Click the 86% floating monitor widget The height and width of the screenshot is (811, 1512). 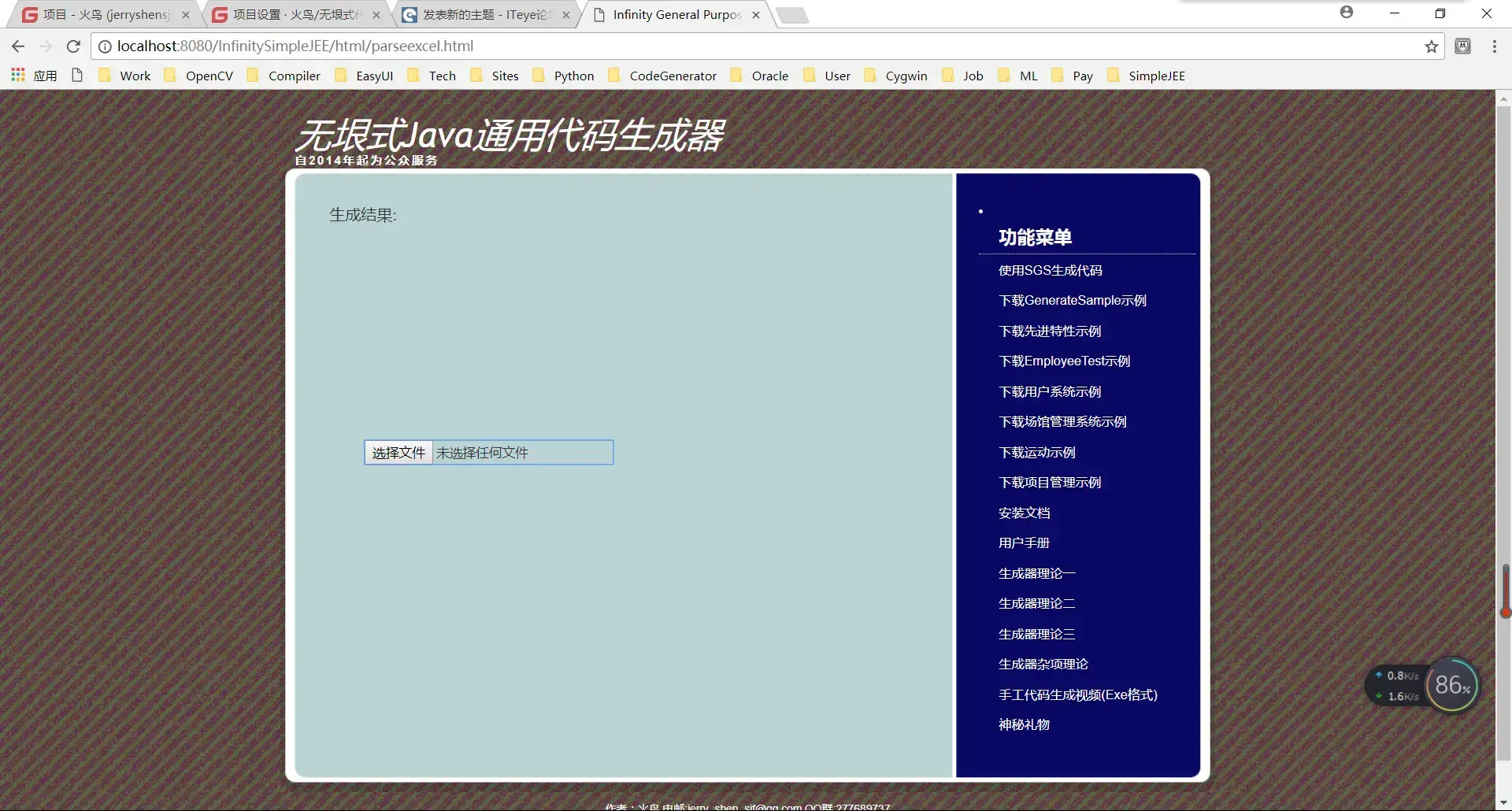[x=1452, y=685]
